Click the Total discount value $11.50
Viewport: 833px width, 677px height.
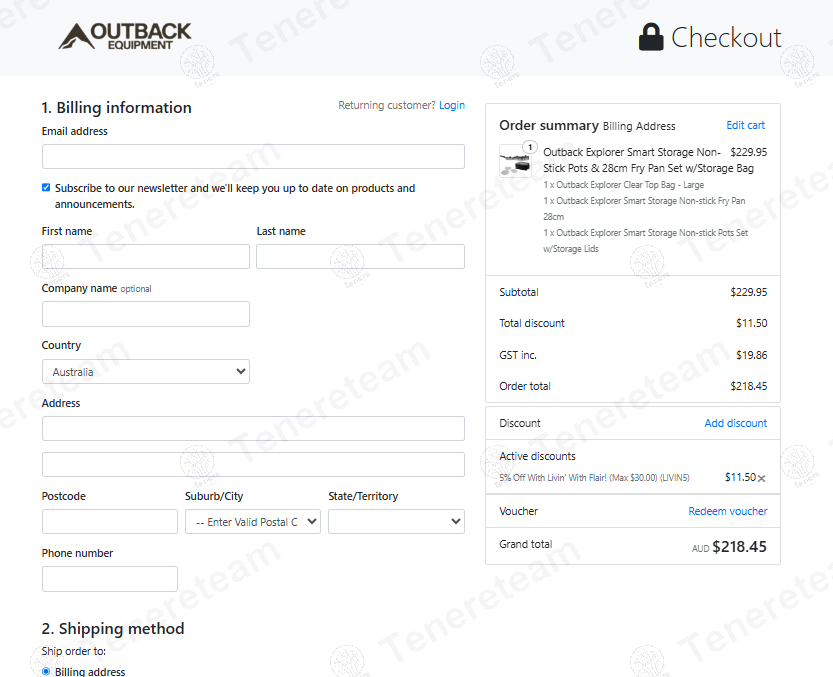click(x=751, y=323)
